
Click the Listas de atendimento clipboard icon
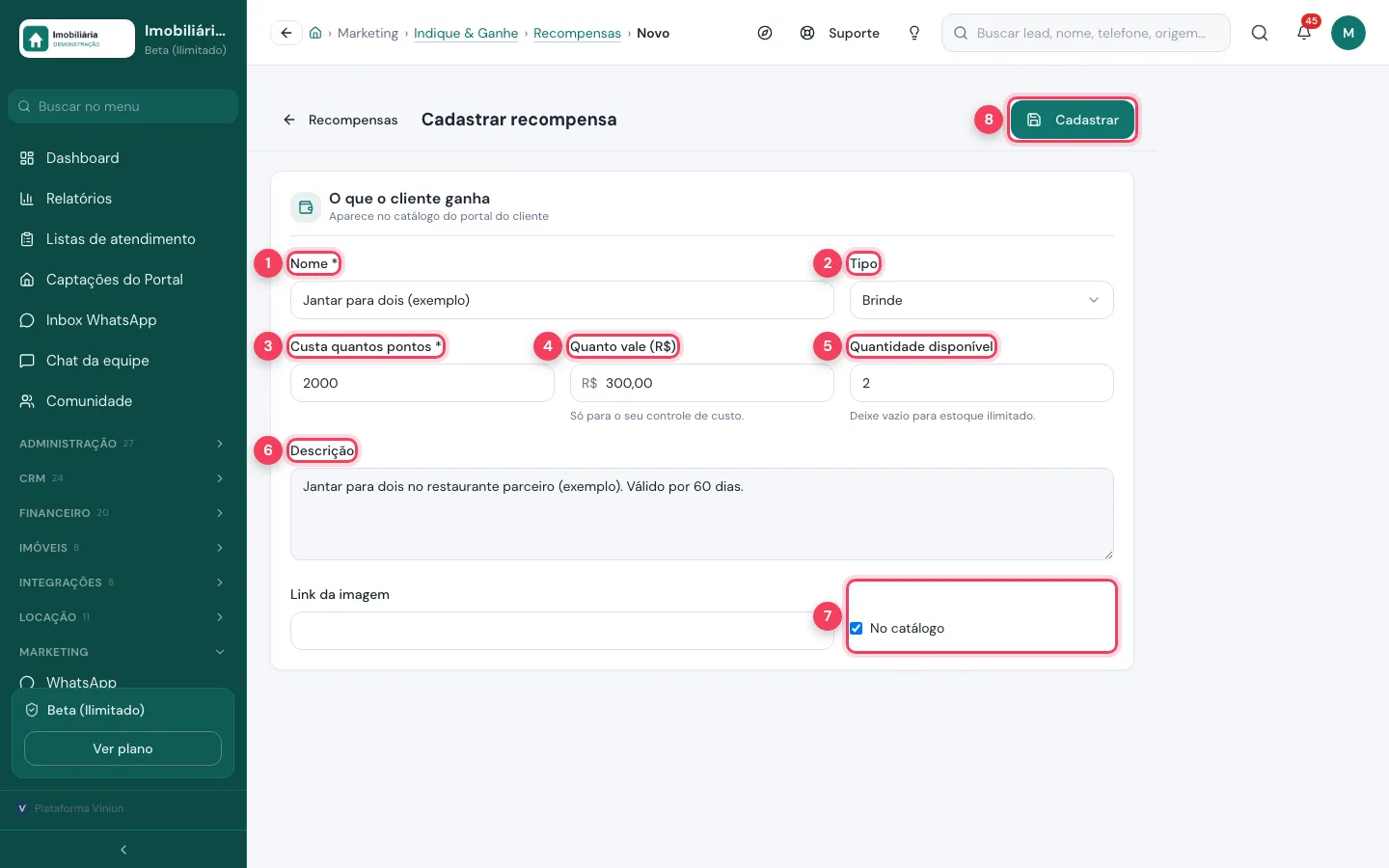(x=27, y=239)
